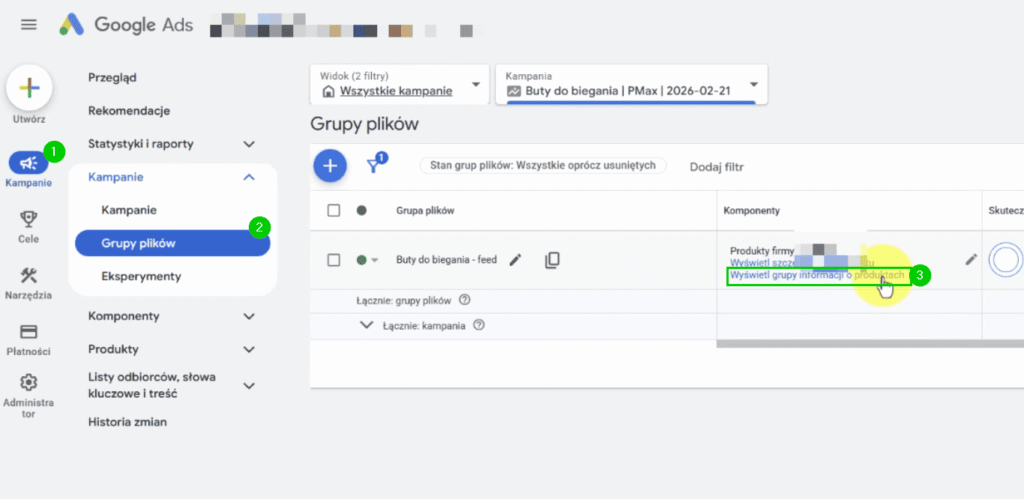The image size is (1024, 499).
Task: Tick checkbox for Buty do biegania - feed
Action: pos(334,260)
